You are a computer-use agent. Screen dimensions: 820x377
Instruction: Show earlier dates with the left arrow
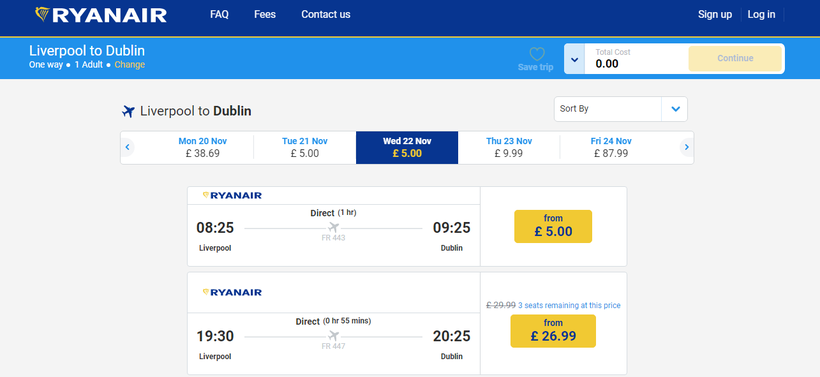point(127,147)
